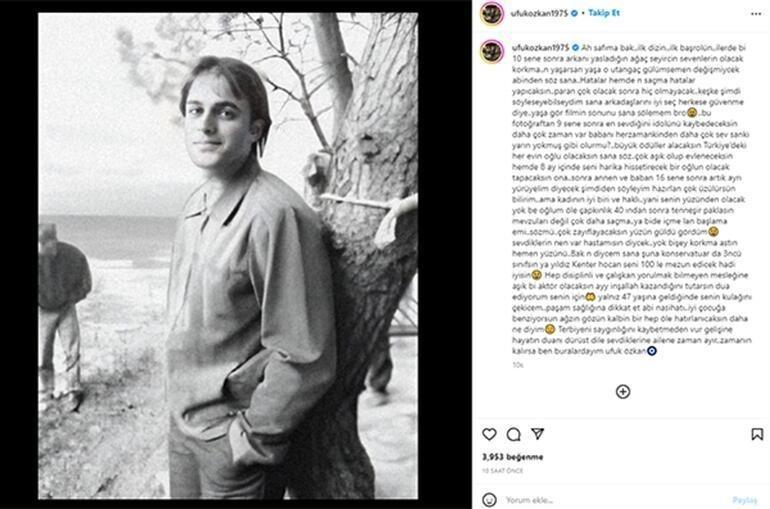Click the '10 SAAT ÖNCE' post timestamp
Viewport: 770px width, 509px height.
click(x=503, y=470)
